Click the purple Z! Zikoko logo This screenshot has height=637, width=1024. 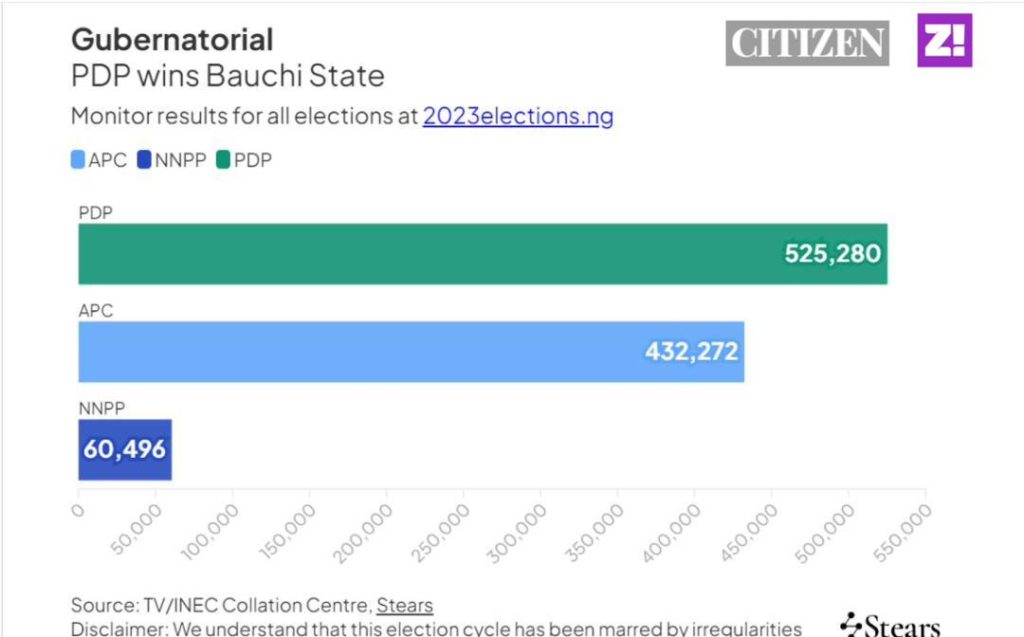click(944, 41)
